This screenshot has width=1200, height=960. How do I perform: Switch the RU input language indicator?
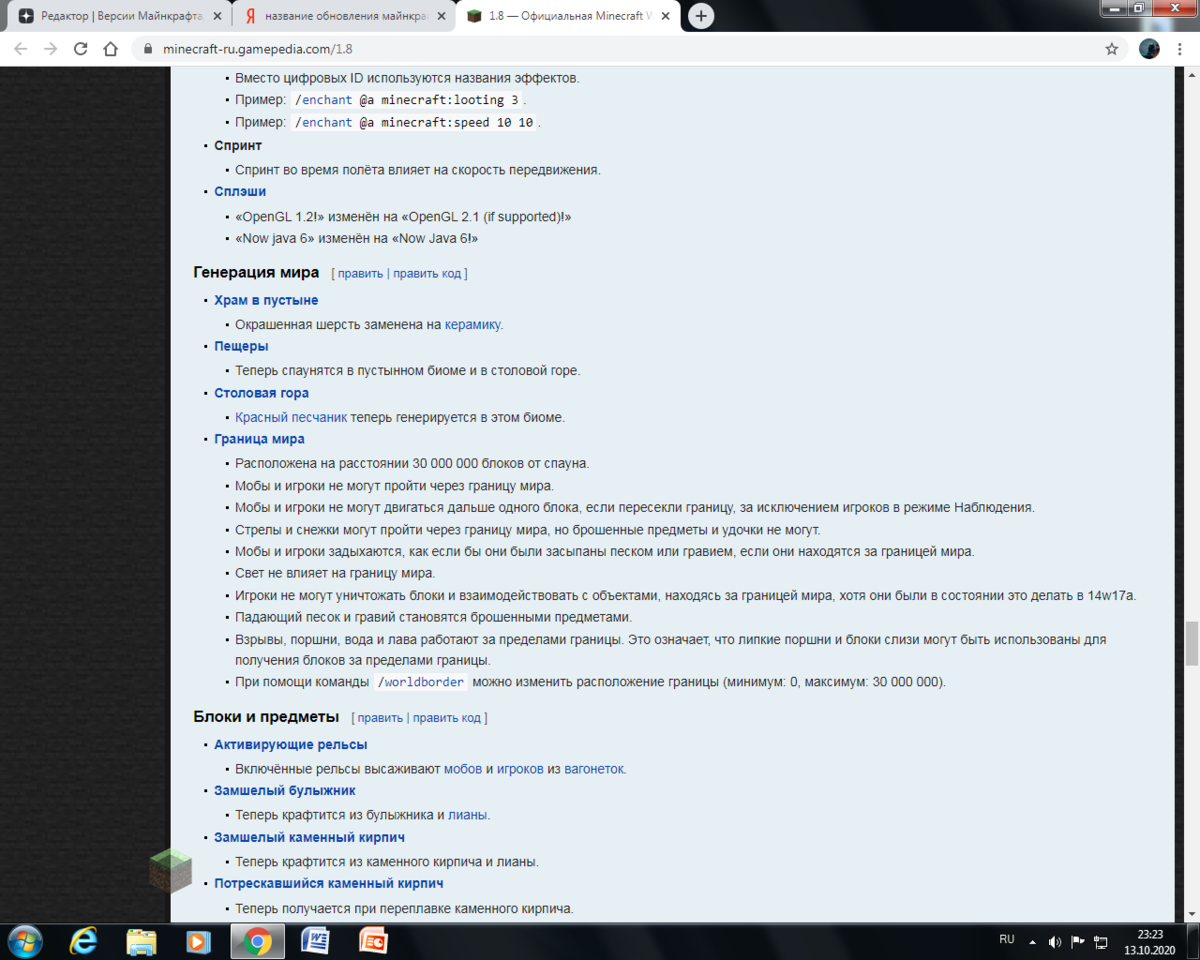click(x=1007, y=940)
